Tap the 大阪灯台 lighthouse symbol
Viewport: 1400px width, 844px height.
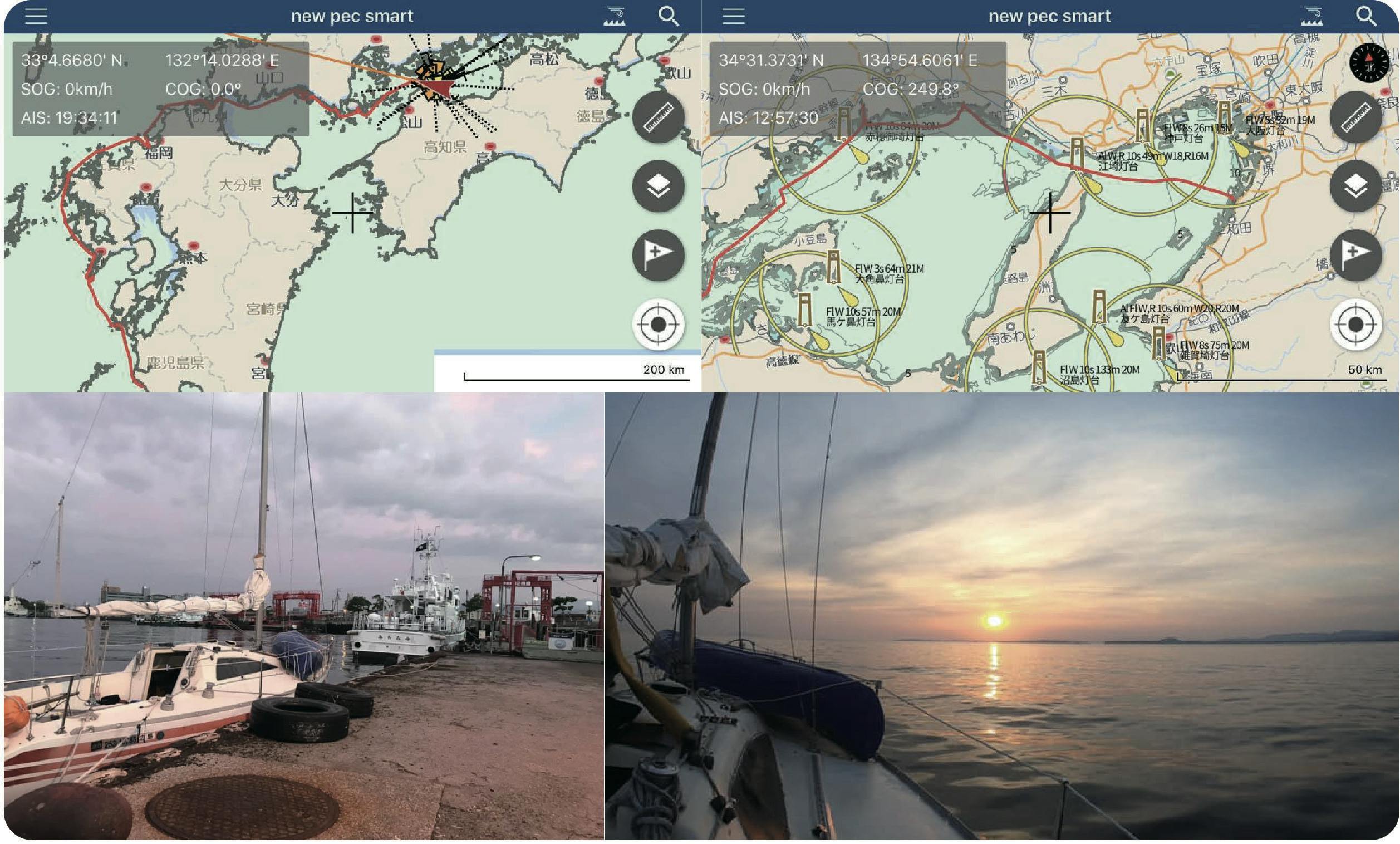pos(1224,118)
